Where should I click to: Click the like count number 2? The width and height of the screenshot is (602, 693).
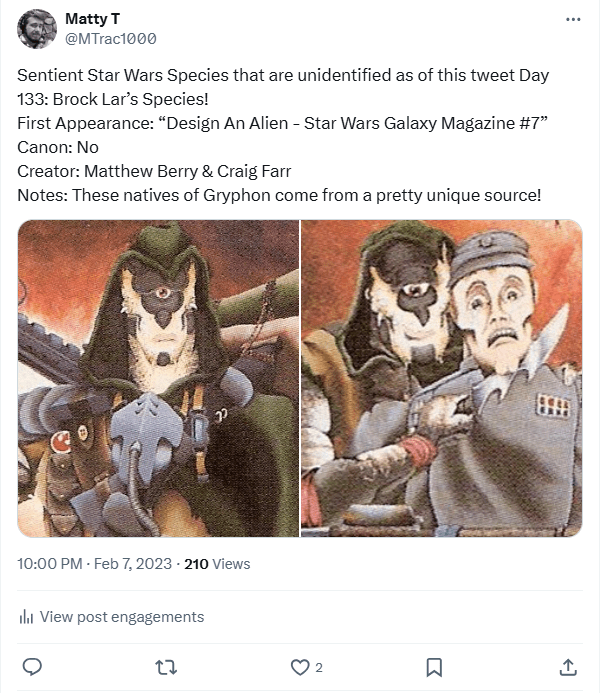coord(319,667)
